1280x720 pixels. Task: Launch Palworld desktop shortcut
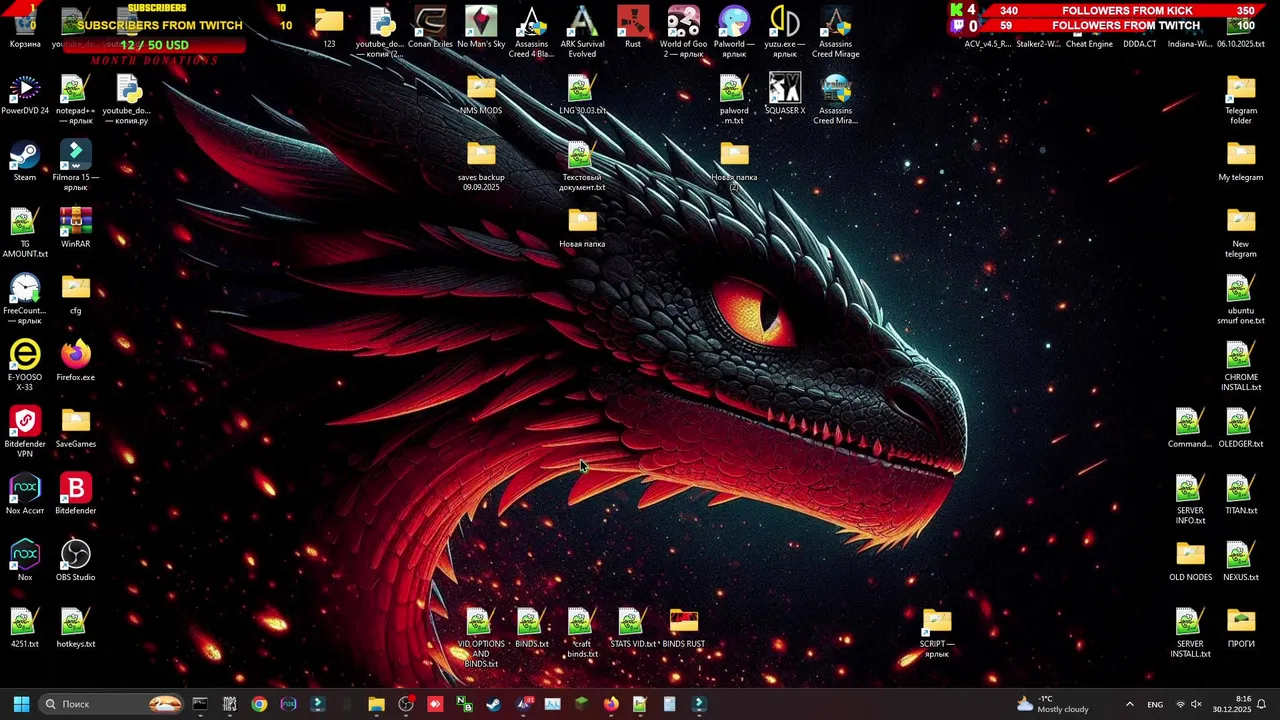coord(734,32)
